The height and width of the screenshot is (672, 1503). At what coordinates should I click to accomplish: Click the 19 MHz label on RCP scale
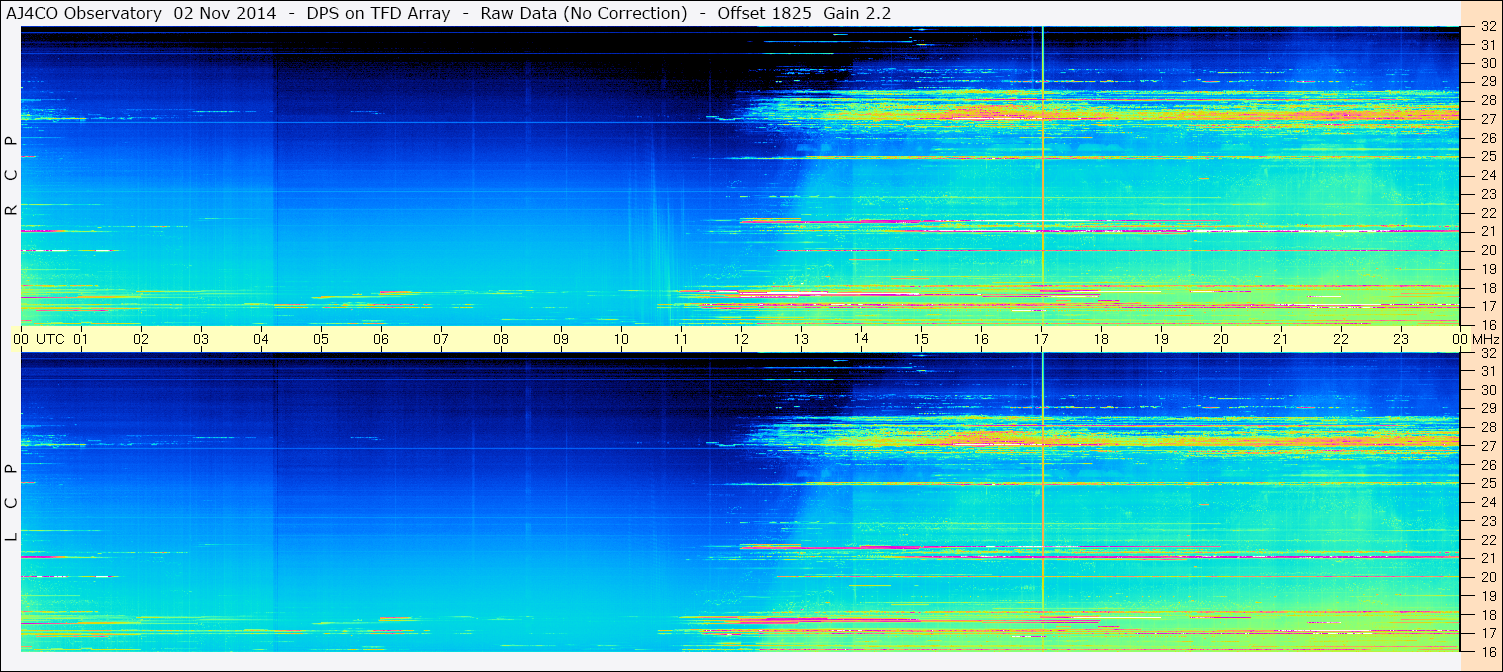pos(1487,269)
